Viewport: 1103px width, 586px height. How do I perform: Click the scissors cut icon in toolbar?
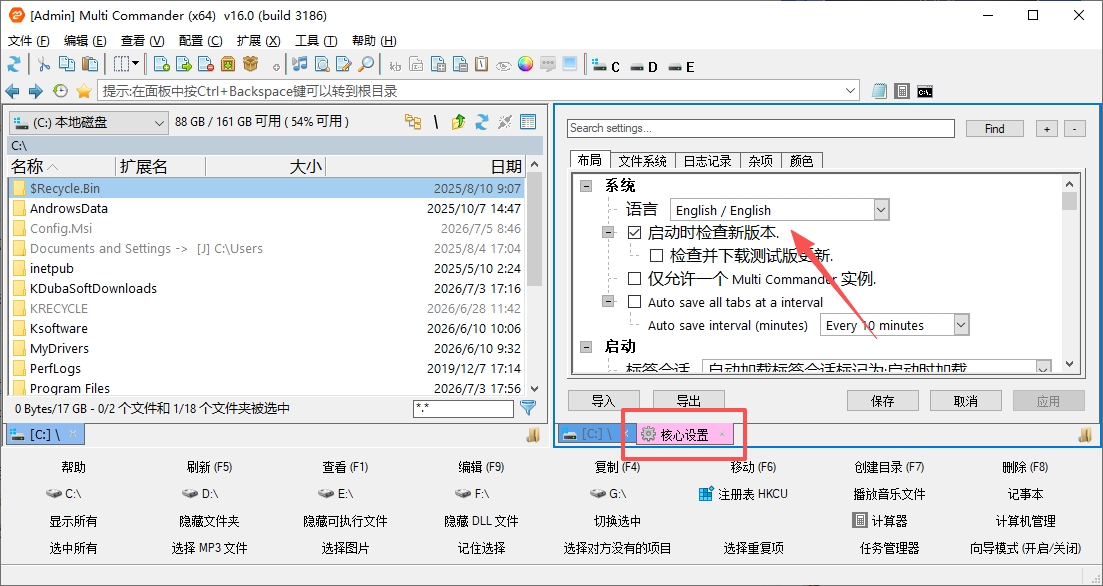pos(44,65)
